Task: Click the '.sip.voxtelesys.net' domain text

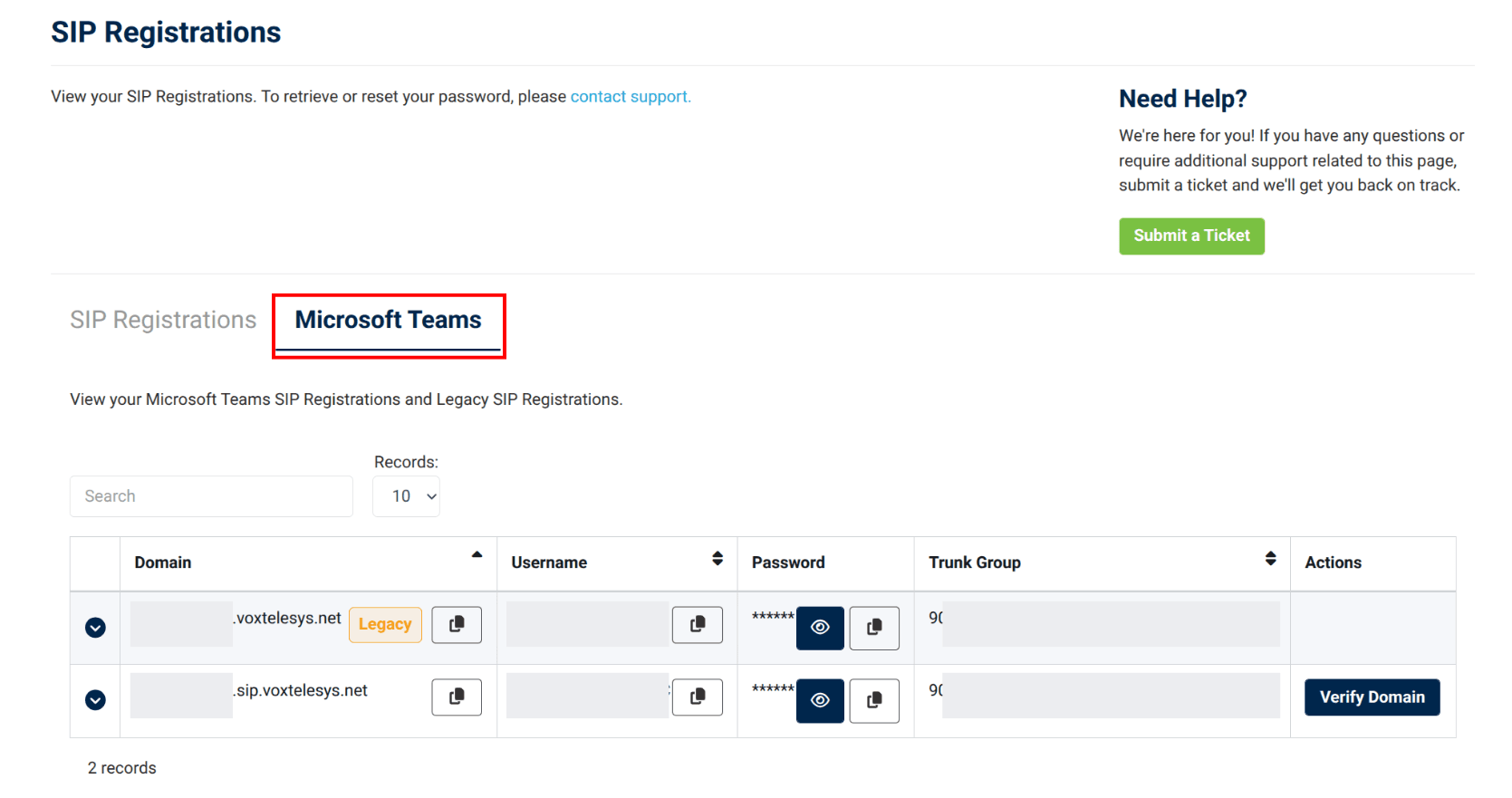Action: 300,690
